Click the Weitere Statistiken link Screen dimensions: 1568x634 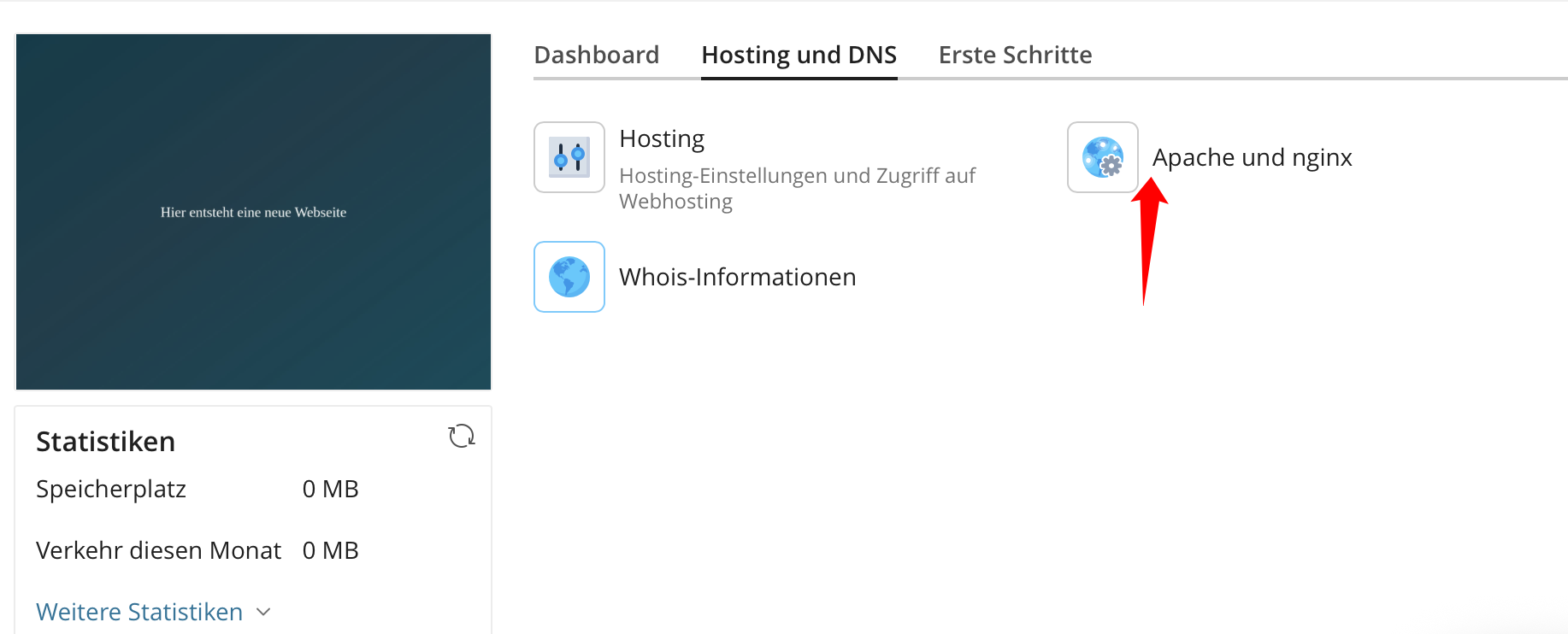(139, 612)
